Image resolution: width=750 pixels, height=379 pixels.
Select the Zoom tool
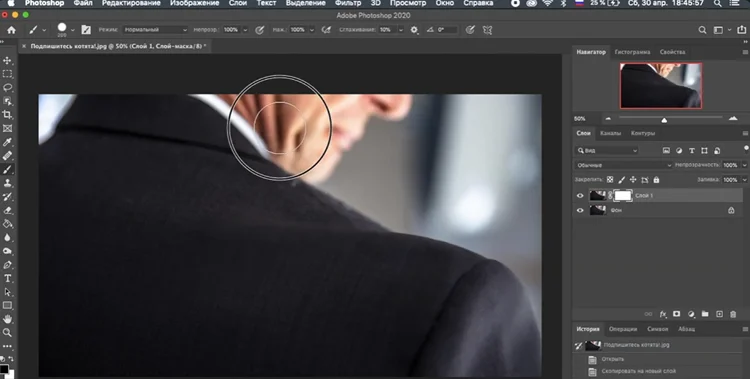[x=8, y=333]
